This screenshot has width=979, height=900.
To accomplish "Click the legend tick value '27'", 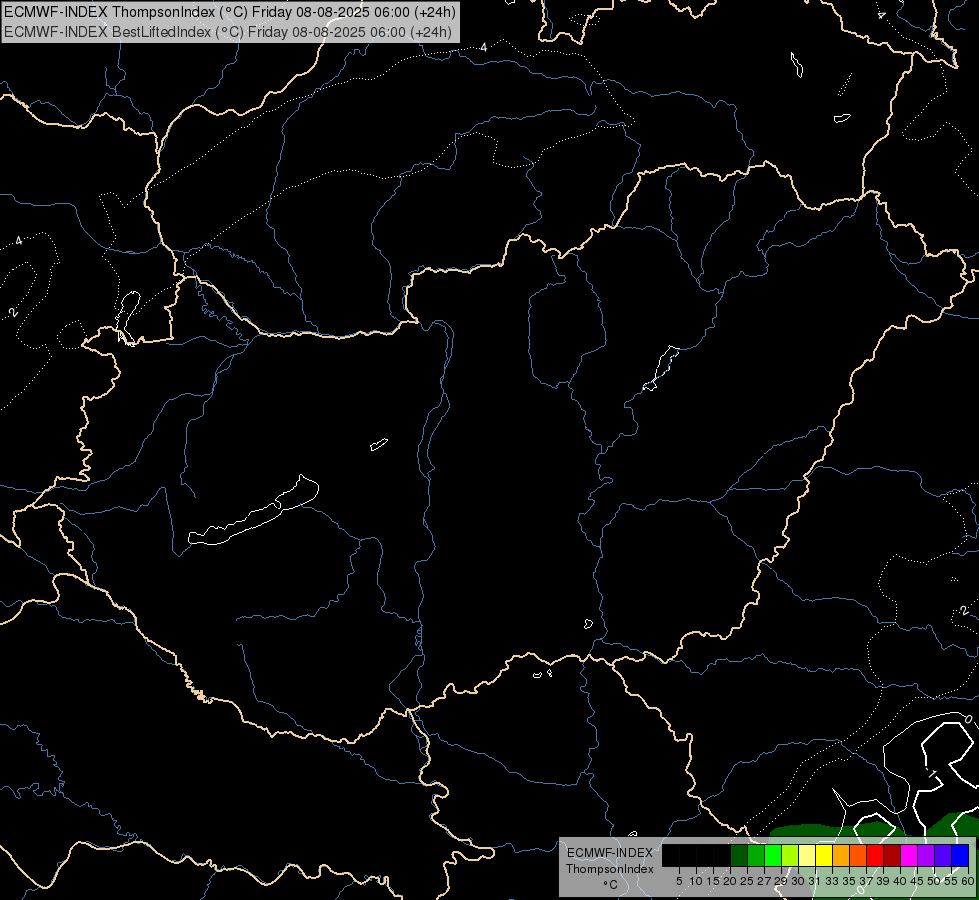I will click(x=764, y=881).
